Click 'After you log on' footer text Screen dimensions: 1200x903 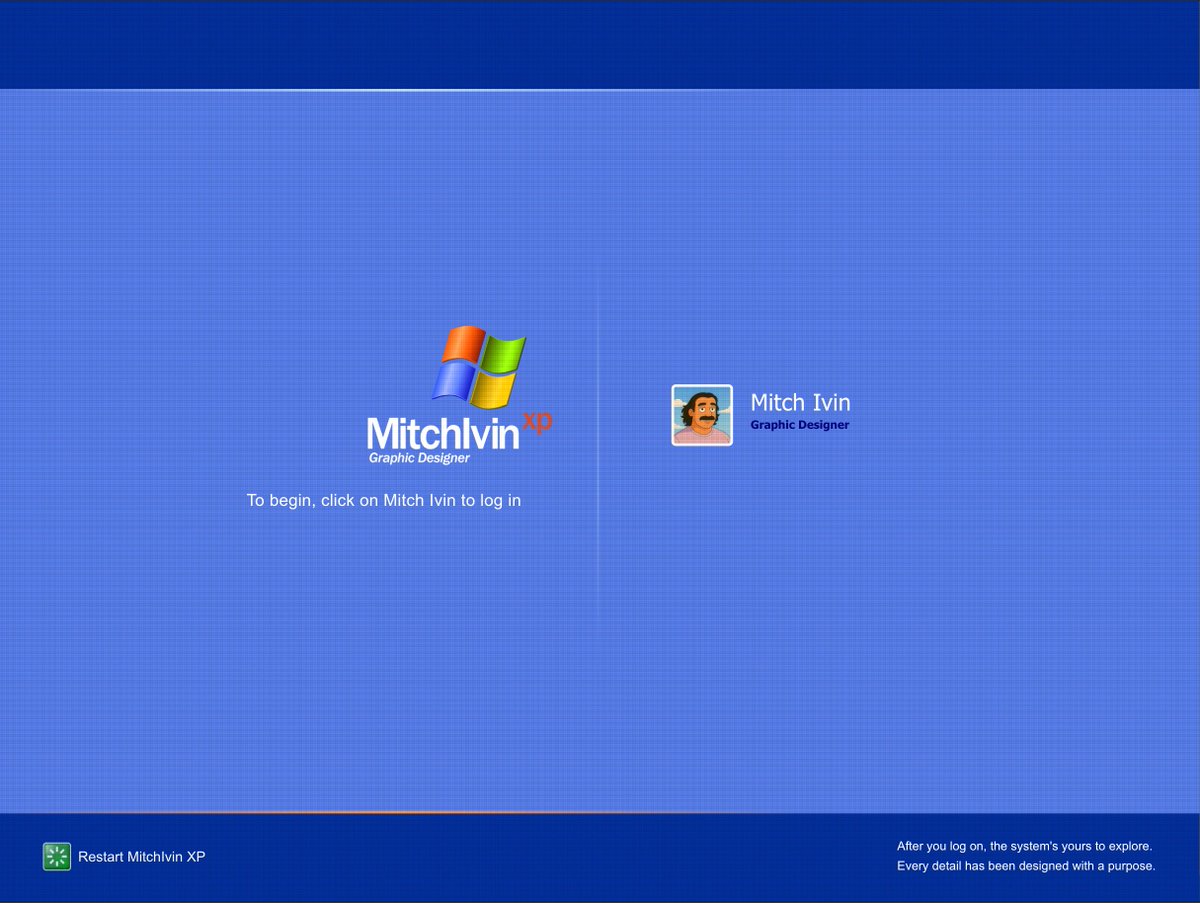1024,846
